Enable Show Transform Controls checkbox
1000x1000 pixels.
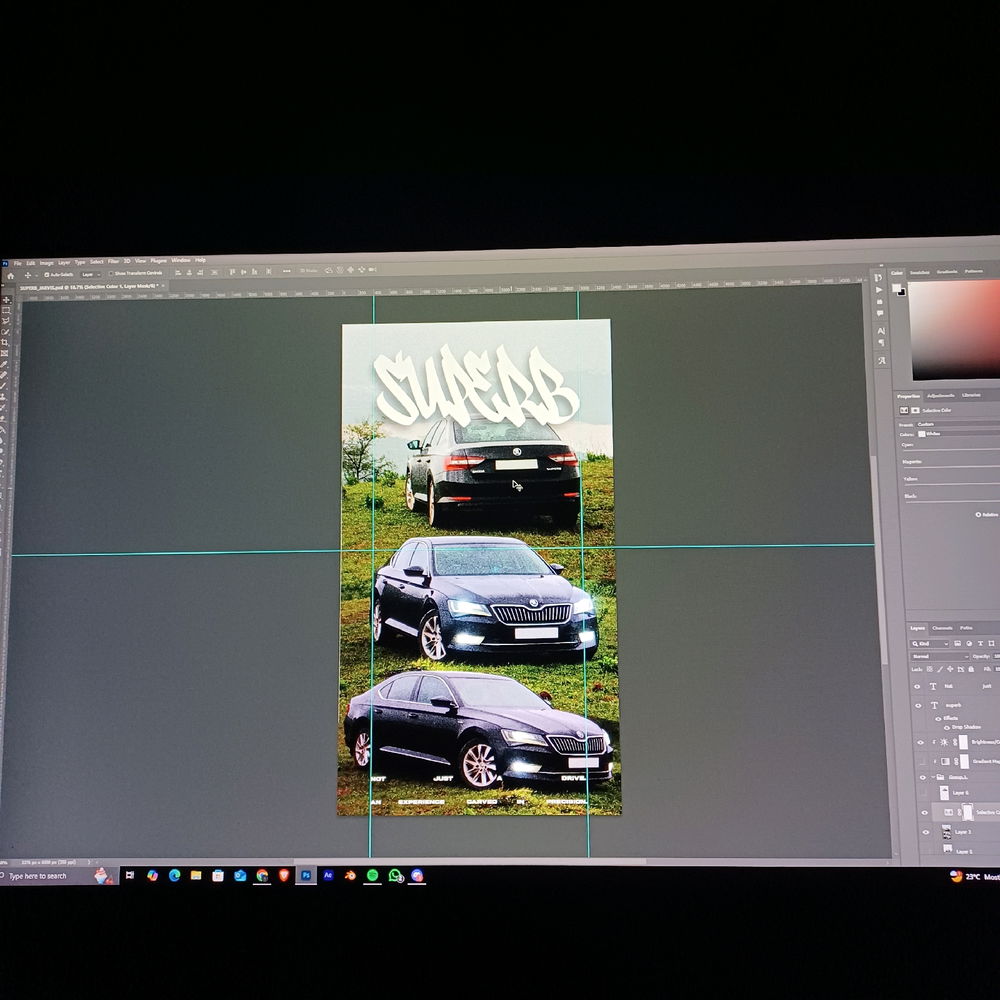click(x=111, y=273)
